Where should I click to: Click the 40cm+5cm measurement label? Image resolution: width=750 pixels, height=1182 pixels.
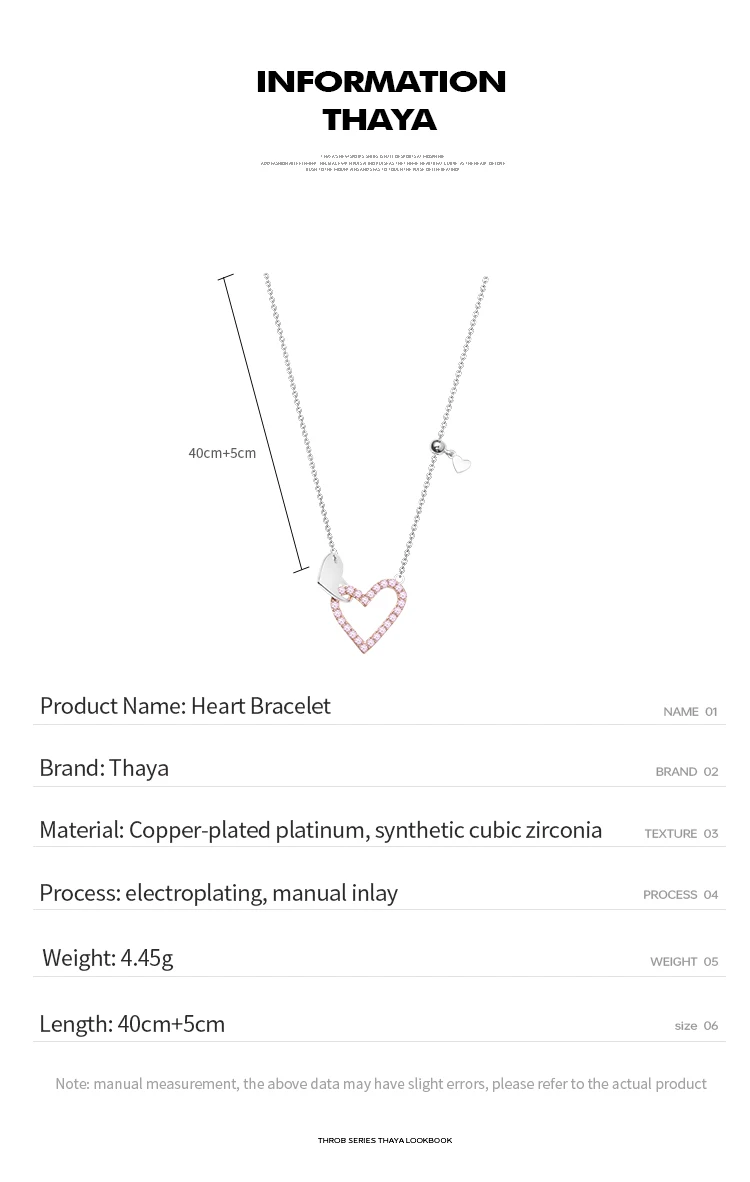click(222, 452)
